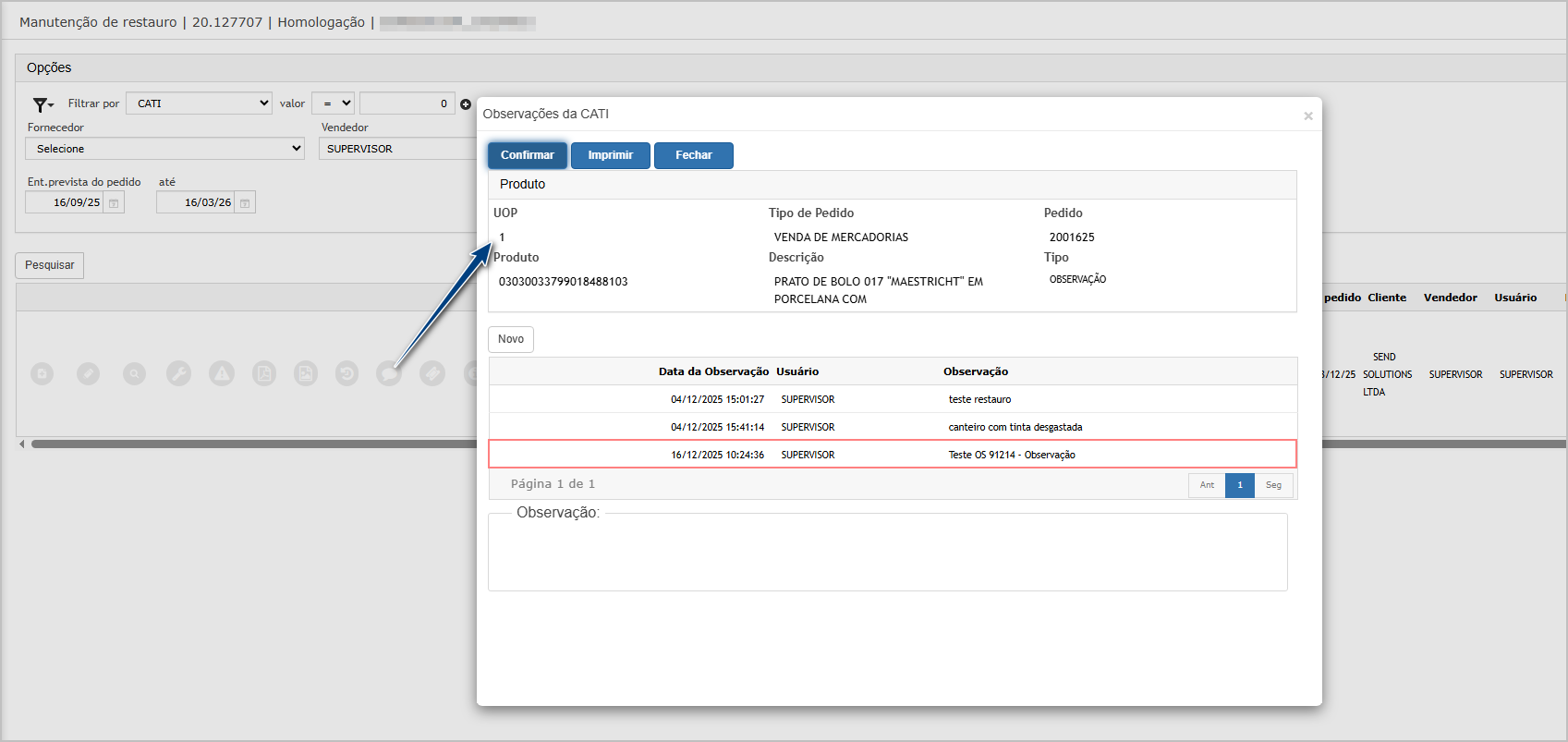Click the Imprimir button
Image resolution: width=1568 pixels, height=742 pixels.
click(610, 155)
